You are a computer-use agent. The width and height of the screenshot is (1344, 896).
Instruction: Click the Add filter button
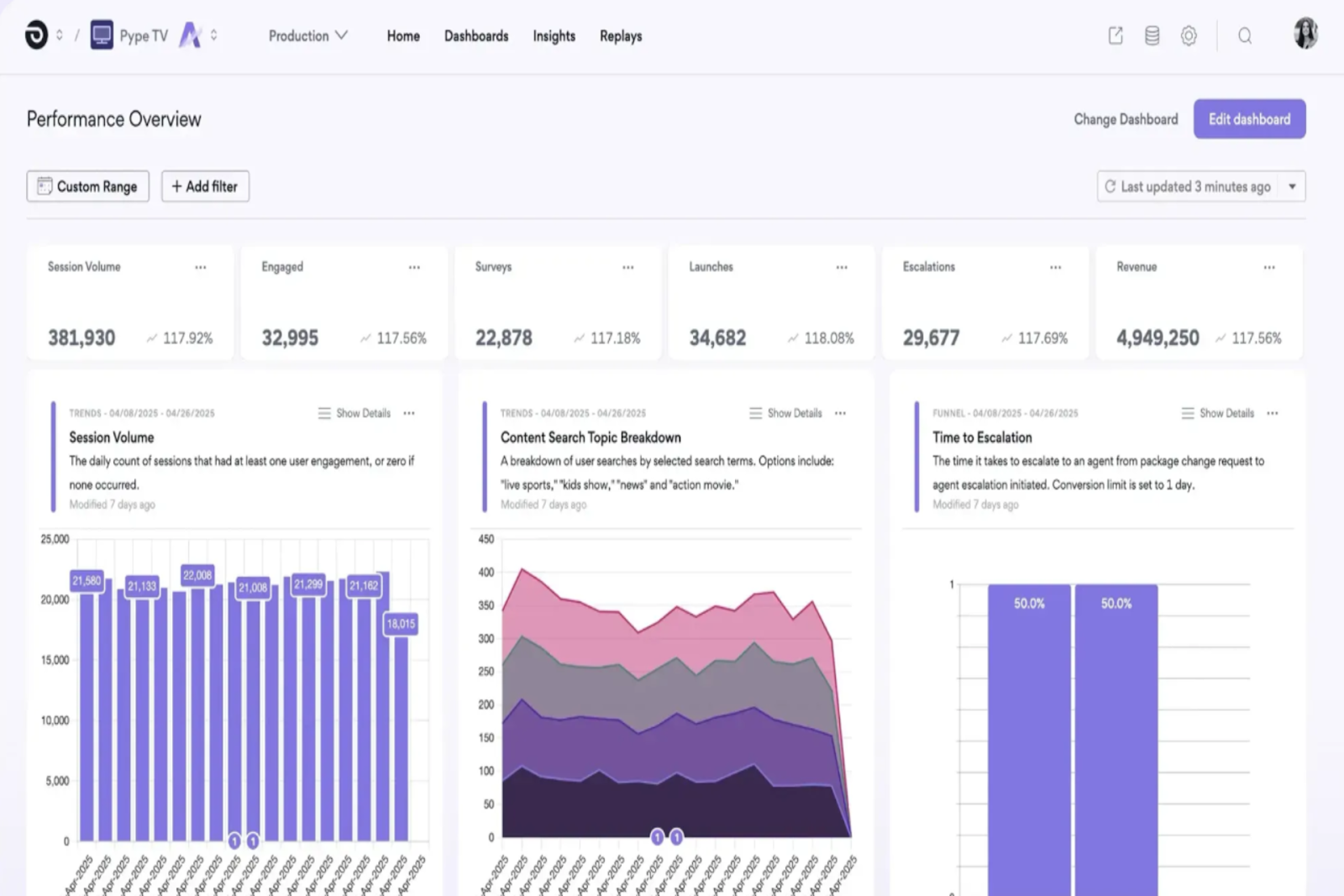(x=205, y=186)
